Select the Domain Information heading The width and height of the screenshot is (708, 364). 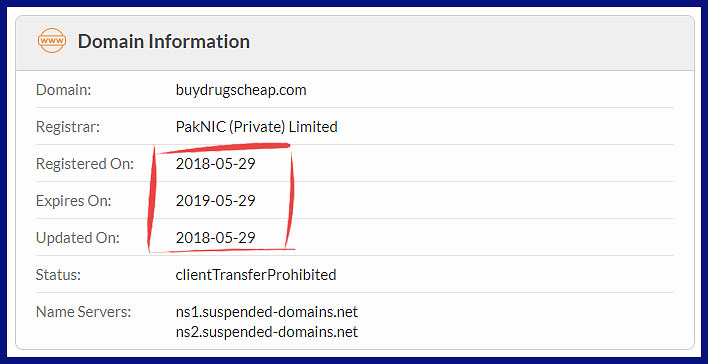(163, 42)
